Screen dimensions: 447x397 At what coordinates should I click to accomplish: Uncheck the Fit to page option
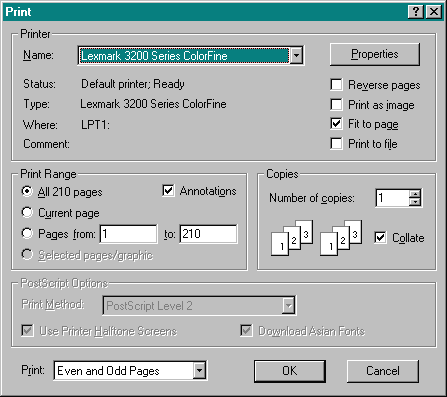tap(336, 124)
